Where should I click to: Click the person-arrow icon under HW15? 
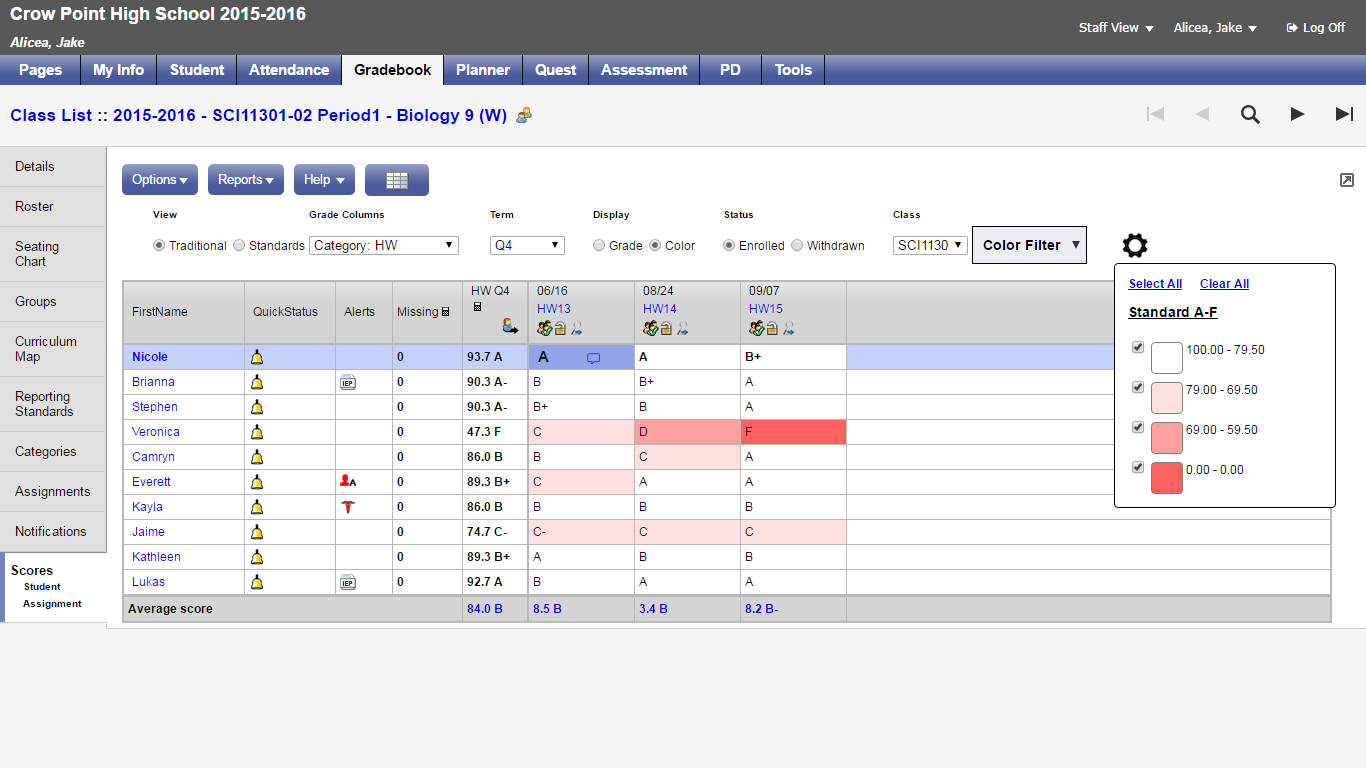(788, 328)
